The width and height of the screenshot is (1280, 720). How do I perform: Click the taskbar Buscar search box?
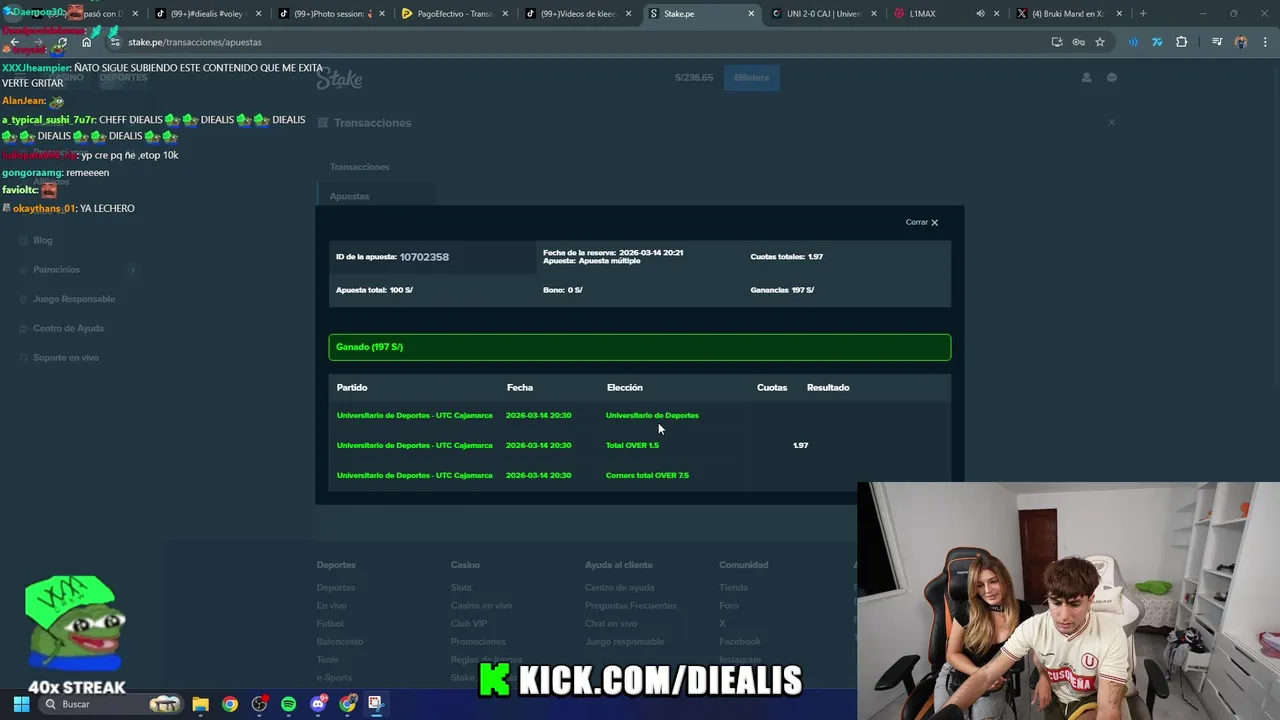tap(112, 704)
